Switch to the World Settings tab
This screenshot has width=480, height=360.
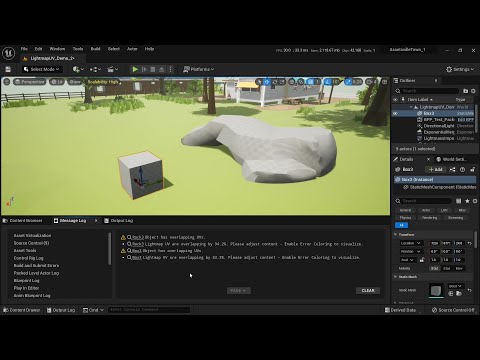pos(451,159)
